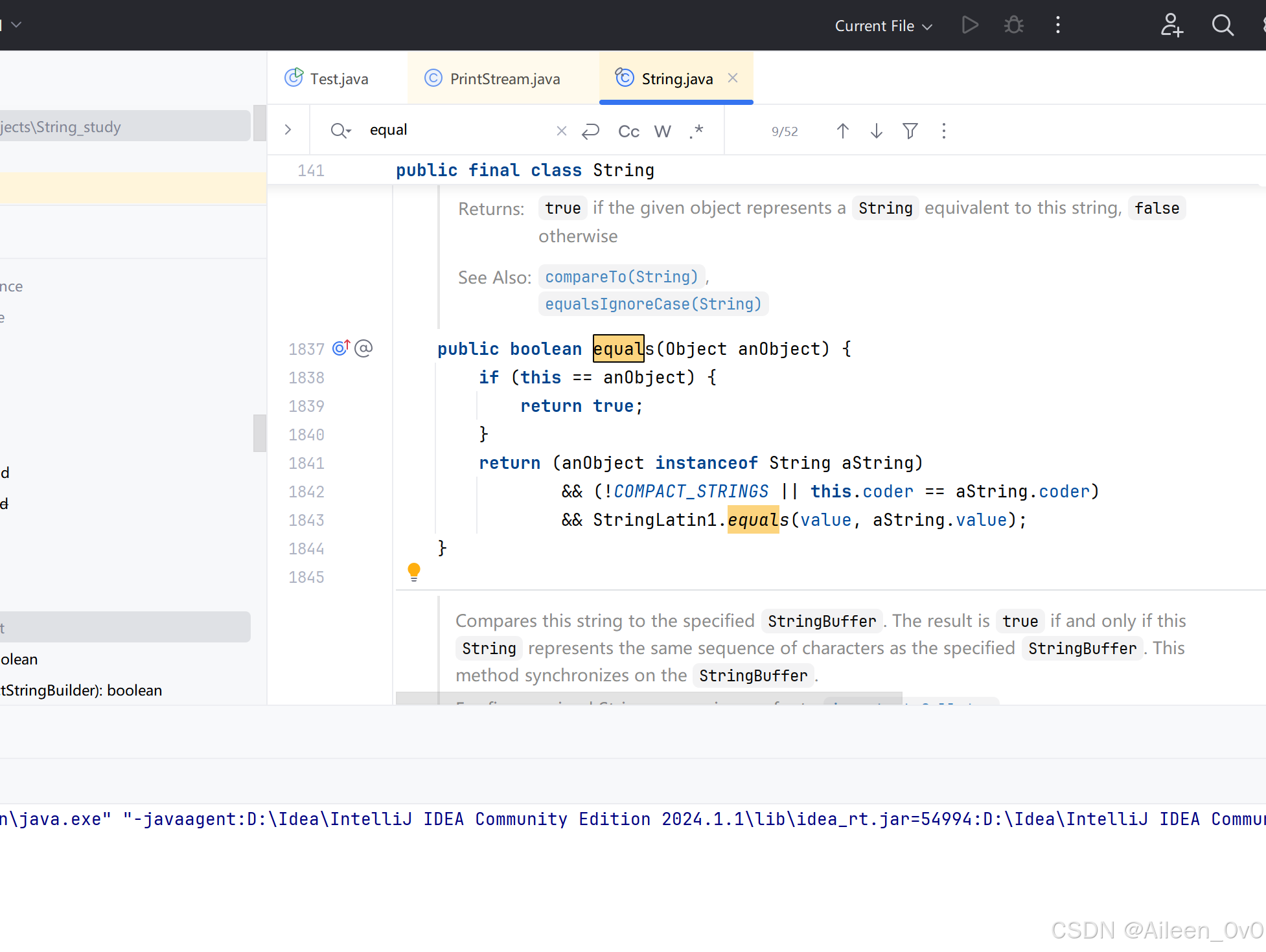The image size is (1266, 952).
Task: Clear the search text with the X icon
Action: pos(561,131)
